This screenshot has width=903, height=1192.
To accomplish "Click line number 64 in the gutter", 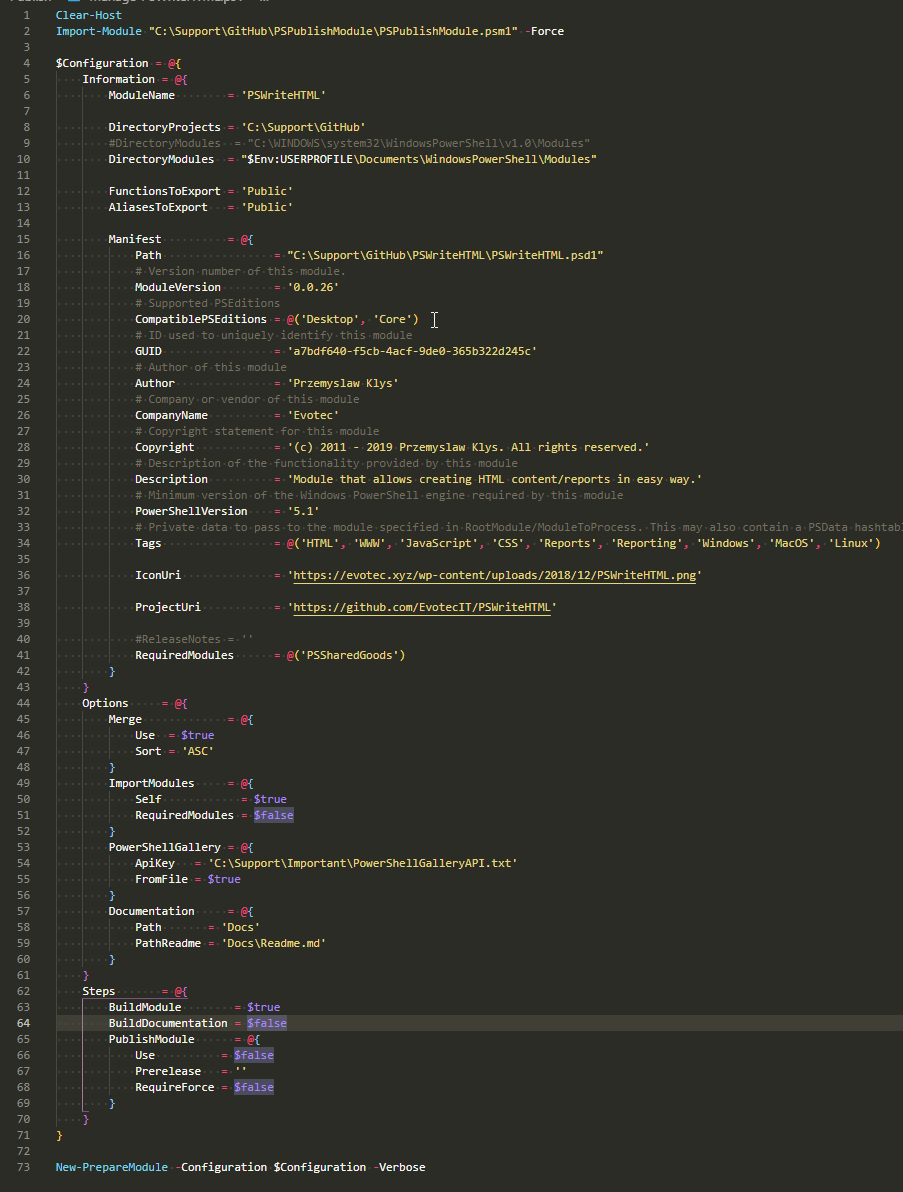I will coord(22,1022).
